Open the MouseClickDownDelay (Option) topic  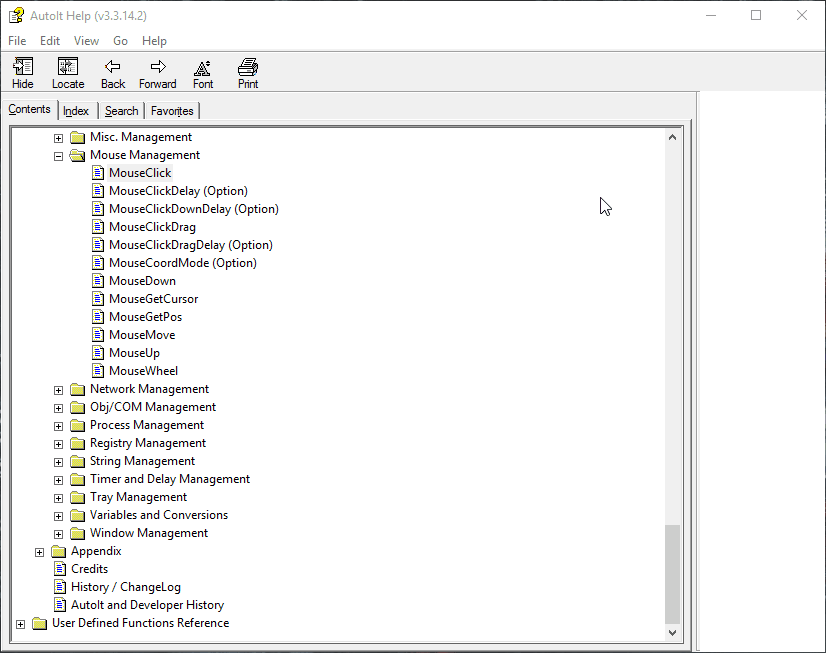click(194, 209)
